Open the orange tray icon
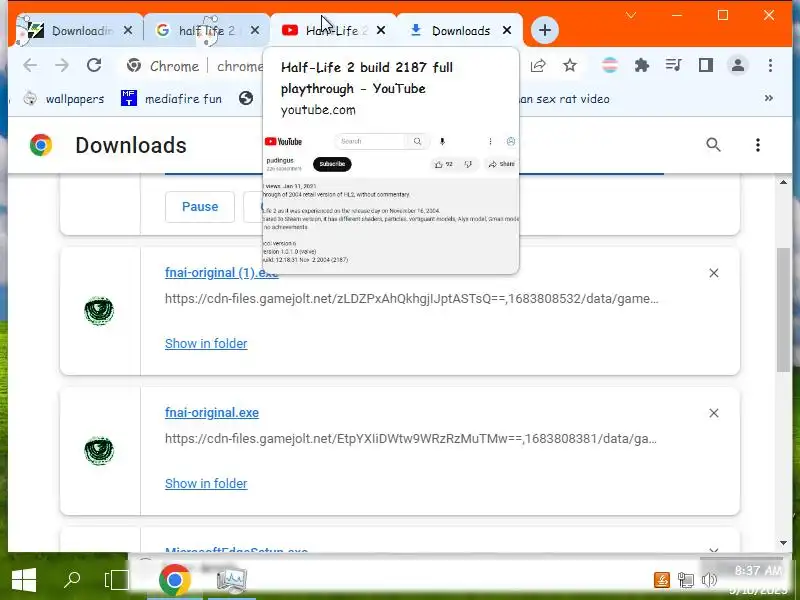The height and width of the screenshot is (600, 800). tap(662, 580)
